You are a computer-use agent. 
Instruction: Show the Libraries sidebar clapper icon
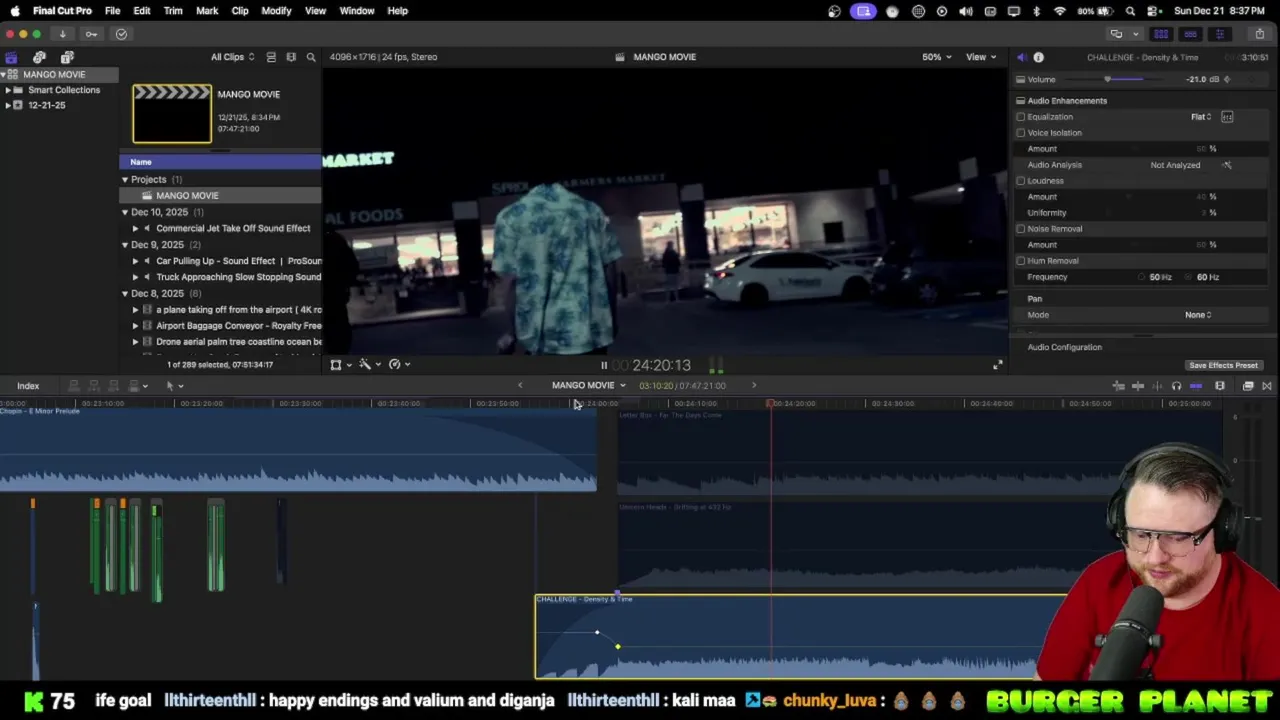tap(11, 57)
